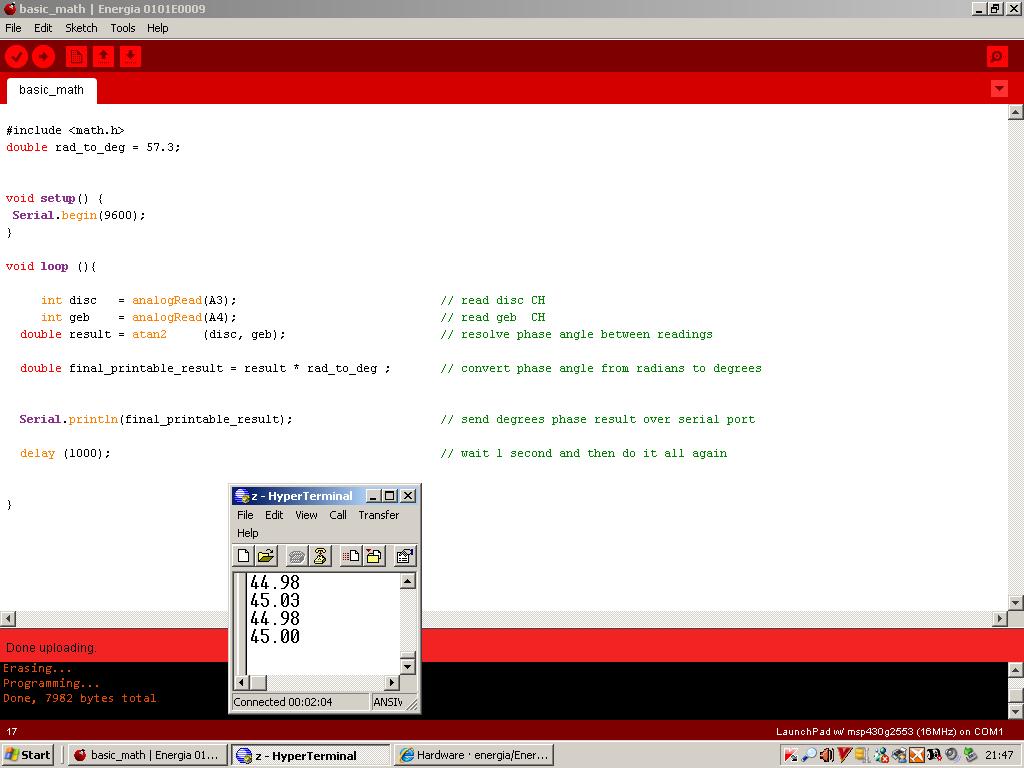Create a new sketch via toolbar icon

pyautogui.click(x=76, y=57)
